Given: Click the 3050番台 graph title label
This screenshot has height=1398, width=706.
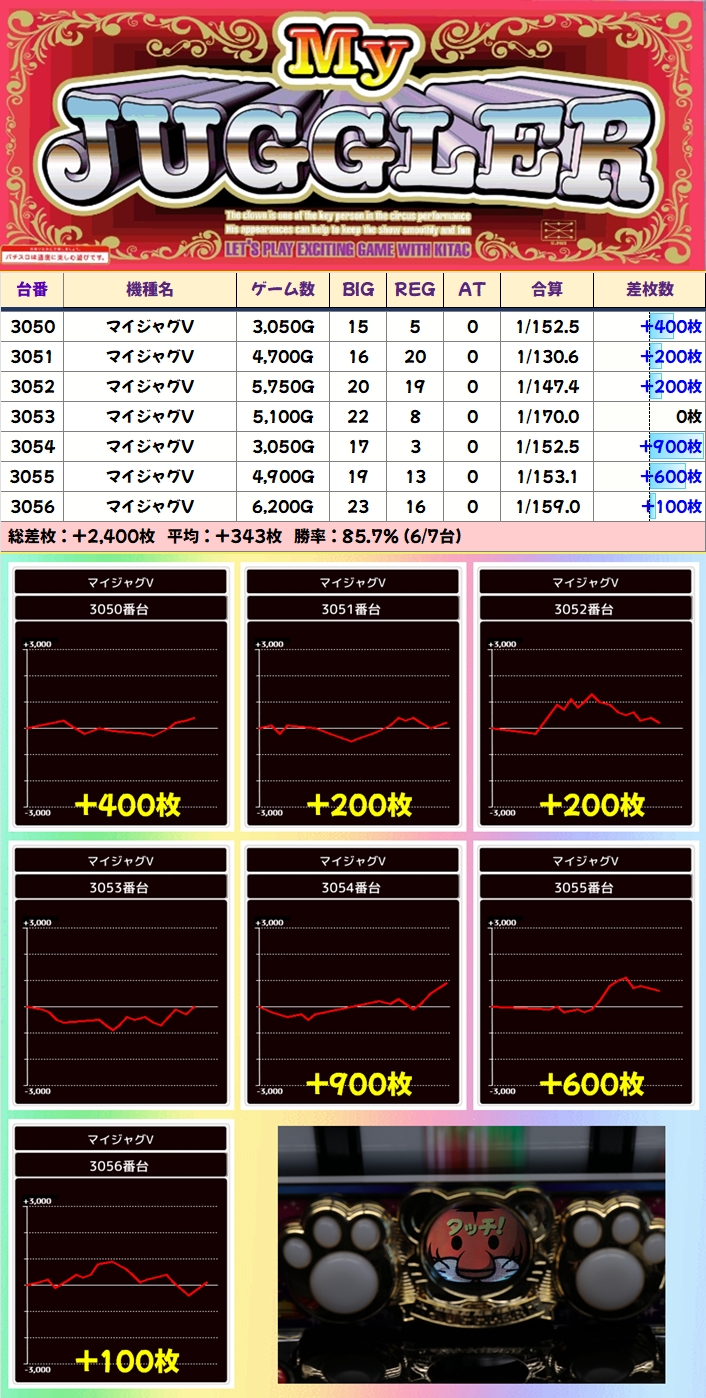Looking at the screenshot, I should 120,609.
